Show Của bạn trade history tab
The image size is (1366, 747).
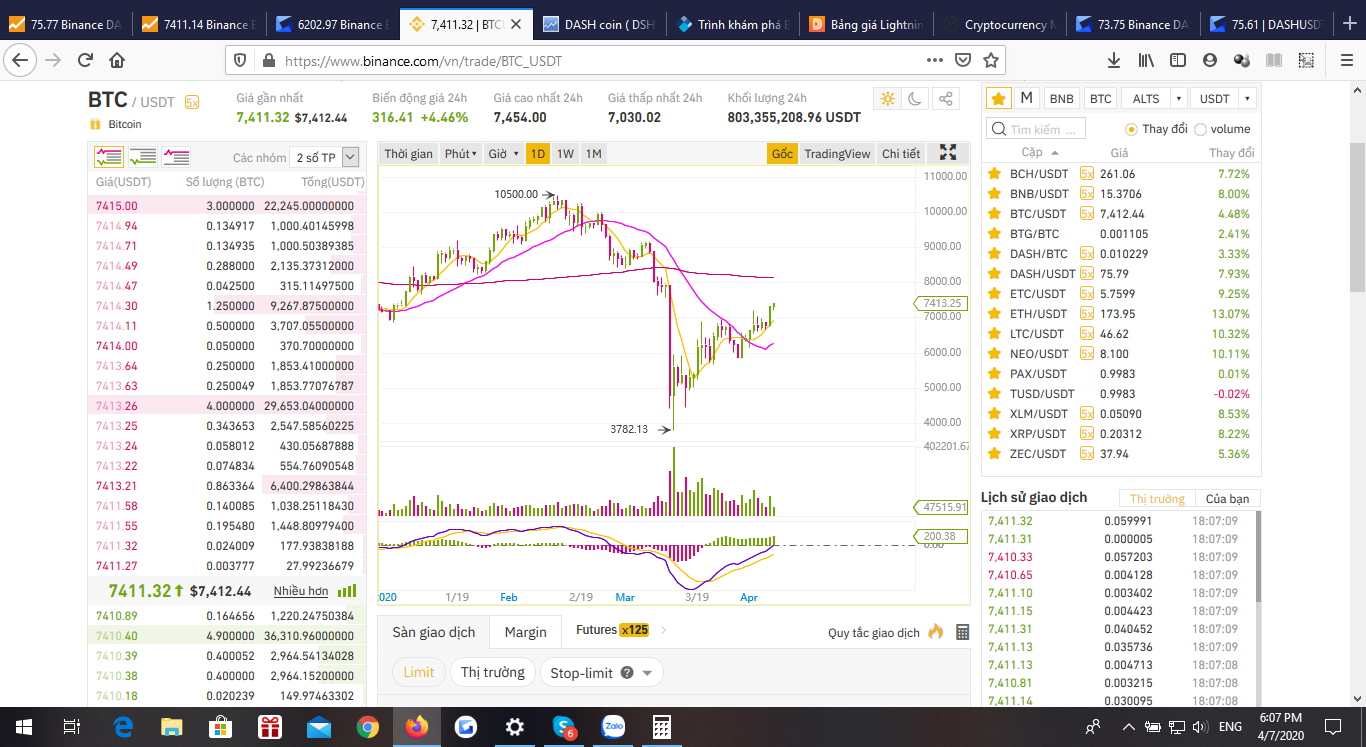[1227, 499]
